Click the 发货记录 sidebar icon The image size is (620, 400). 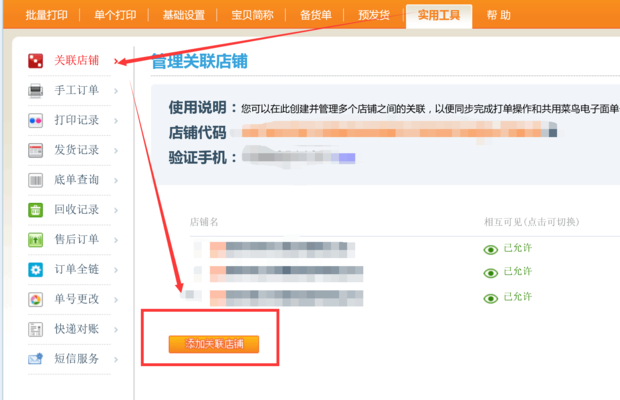pyautogui.click(x=36, y=151)
